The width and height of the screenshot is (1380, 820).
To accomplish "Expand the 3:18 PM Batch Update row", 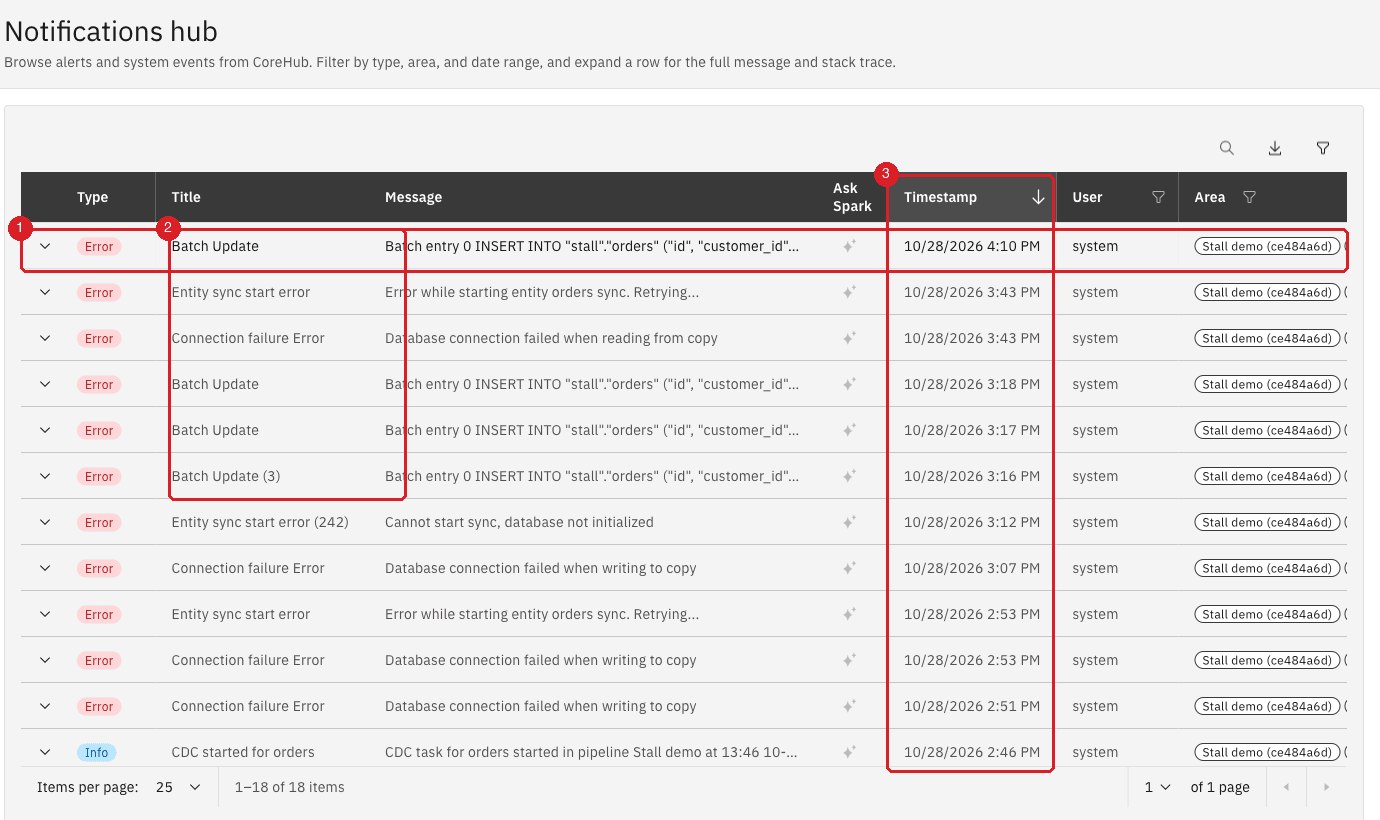I will (x=45, y=384).
